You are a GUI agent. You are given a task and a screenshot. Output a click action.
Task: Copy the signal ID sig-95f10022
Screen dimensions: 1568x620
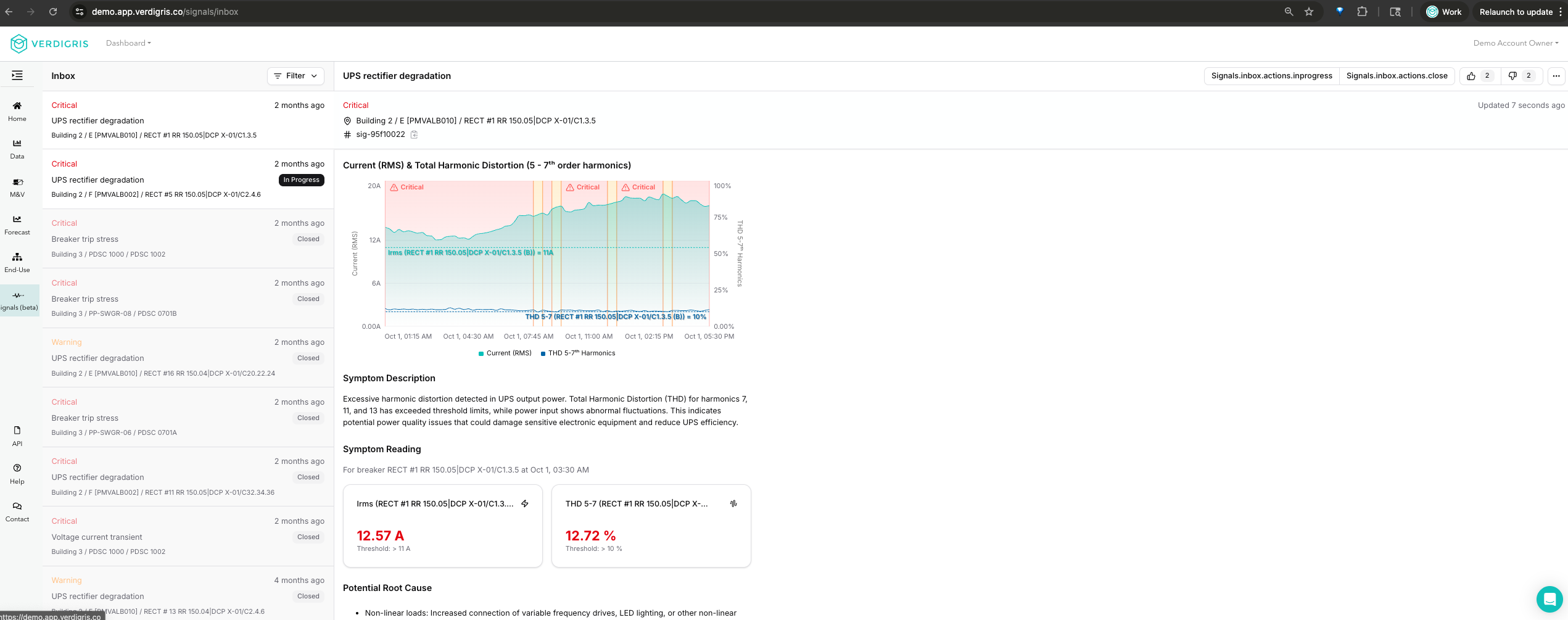(415, 134)
